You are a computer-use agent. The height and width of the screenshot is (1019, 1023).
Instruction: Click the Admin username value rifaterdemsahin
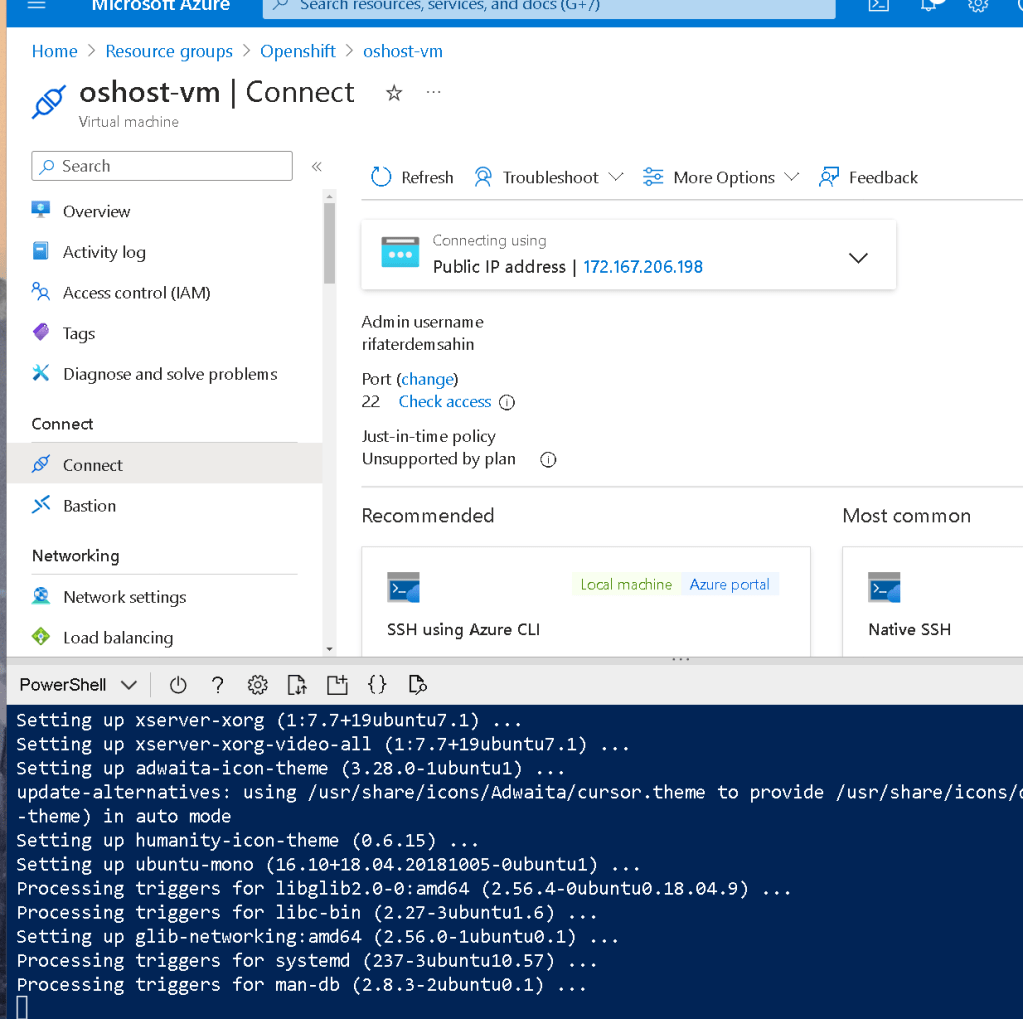(418, 344)
